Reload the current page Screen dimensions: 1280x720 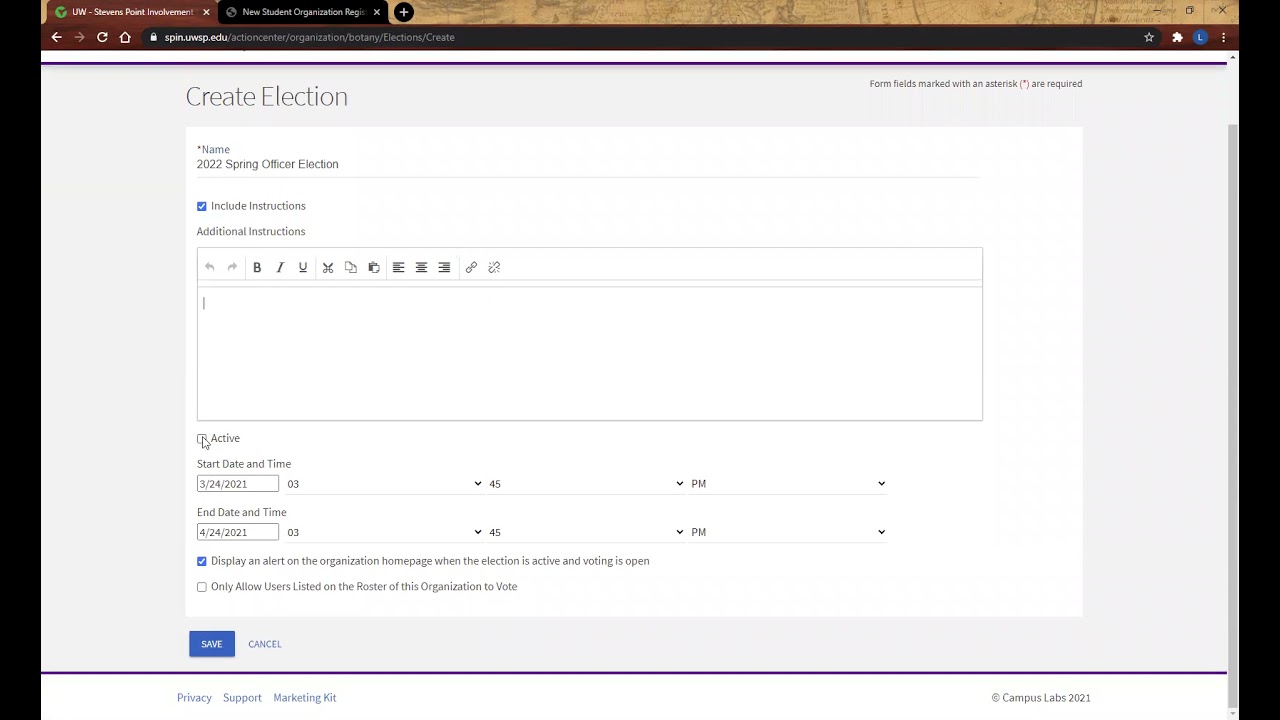tap(102, 37)
